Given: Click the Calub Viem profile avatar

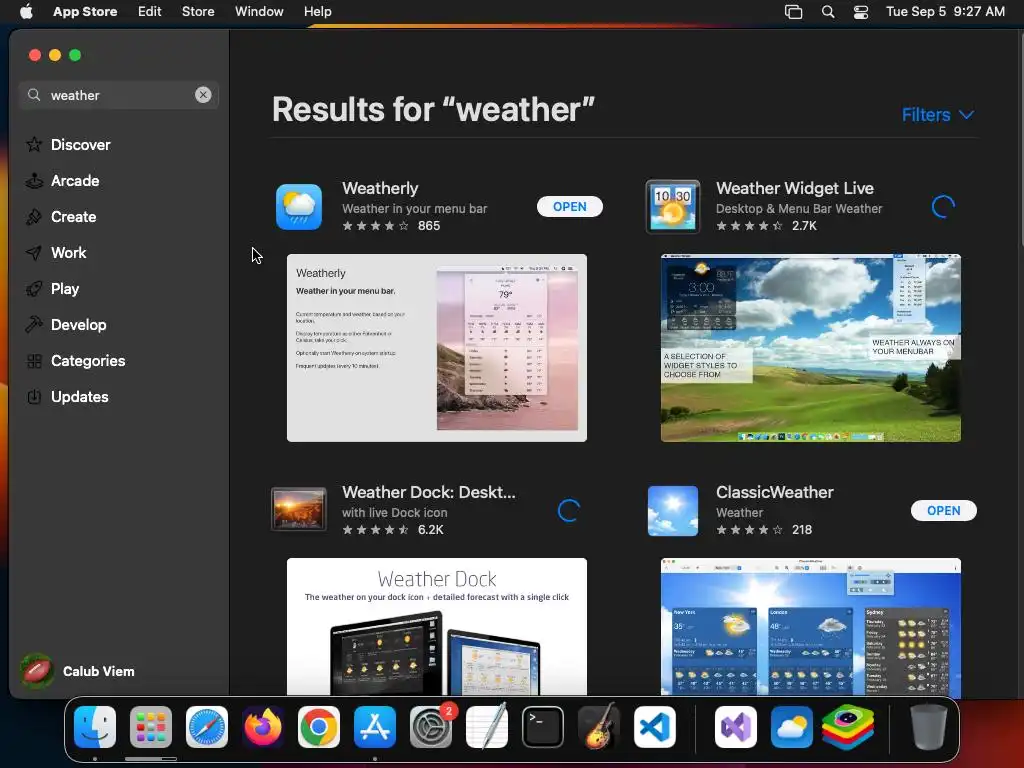Looking at the screenshot, I should coord(37,671).
